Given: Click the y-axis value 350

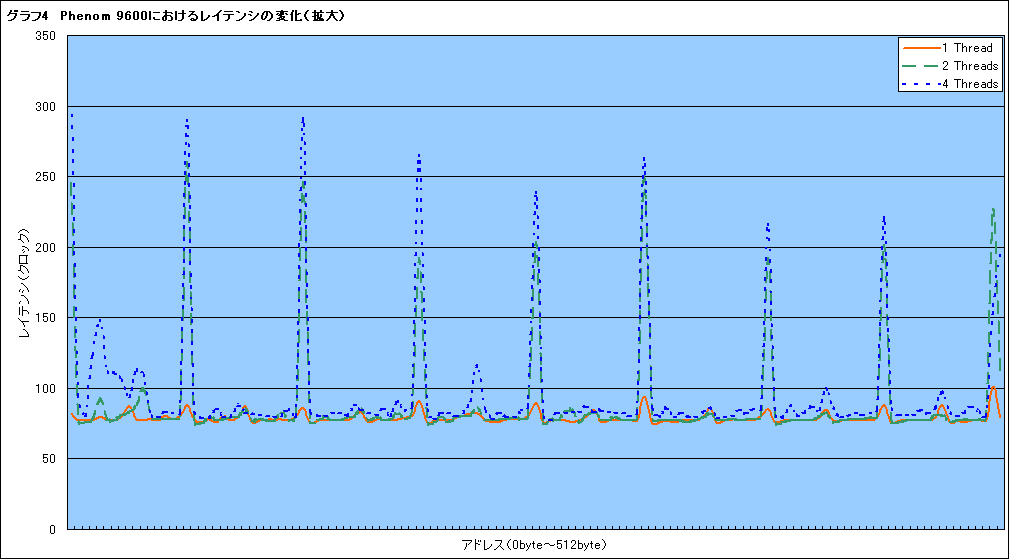Looking at the screenshot, I should [45, 36].
